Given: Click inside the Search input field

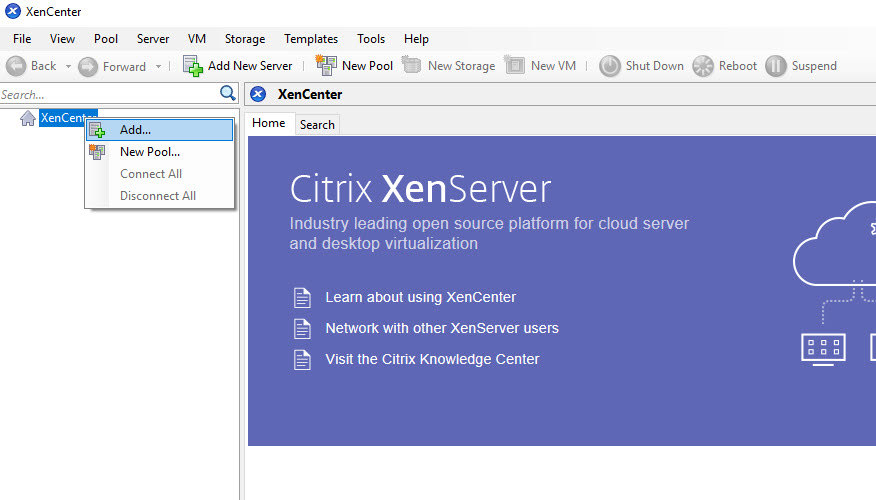Looking at the screenshot, I should coord(105,95).
